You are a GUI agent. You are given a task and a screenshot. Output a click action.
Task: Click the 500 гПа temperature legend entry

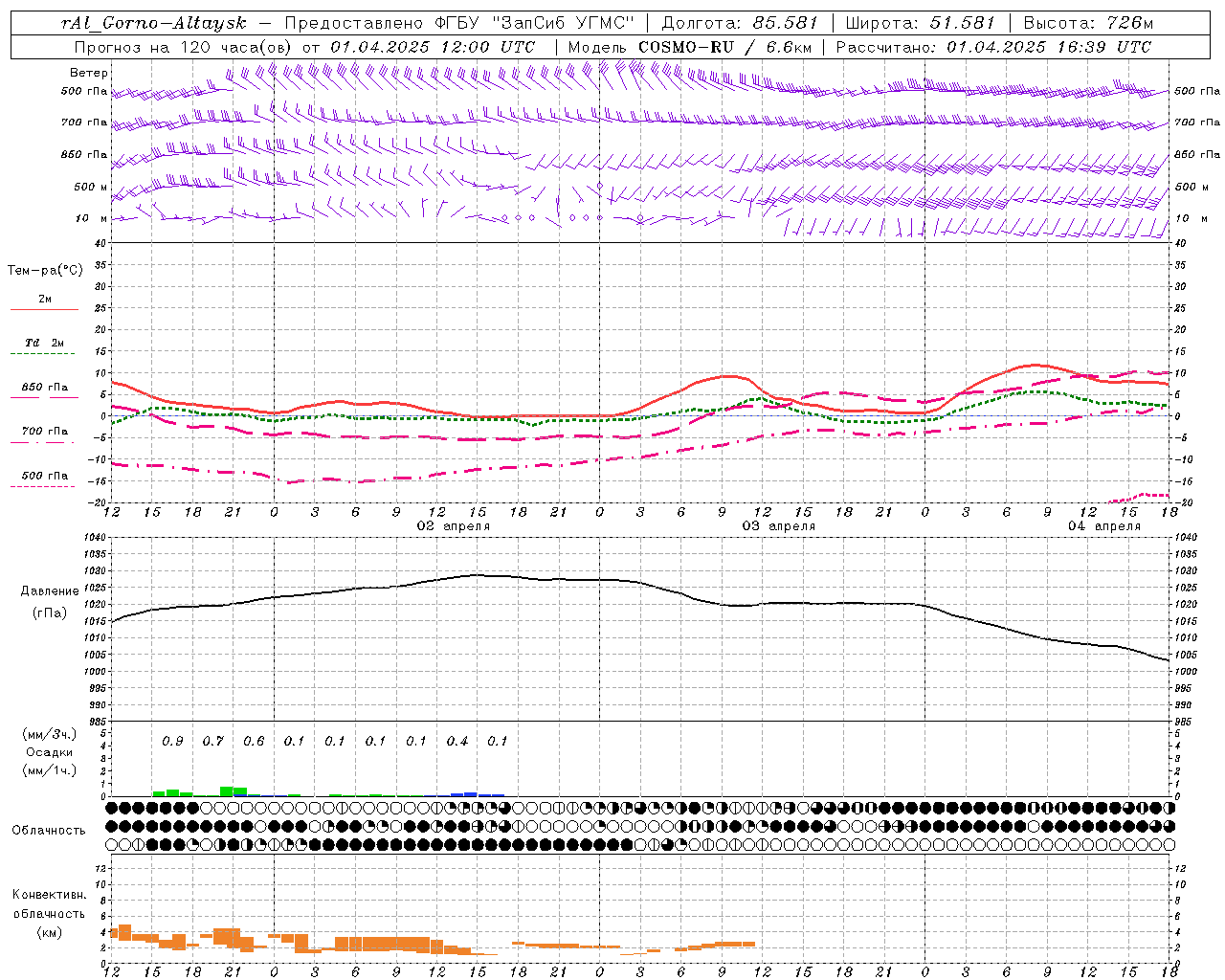click(45, 475)
